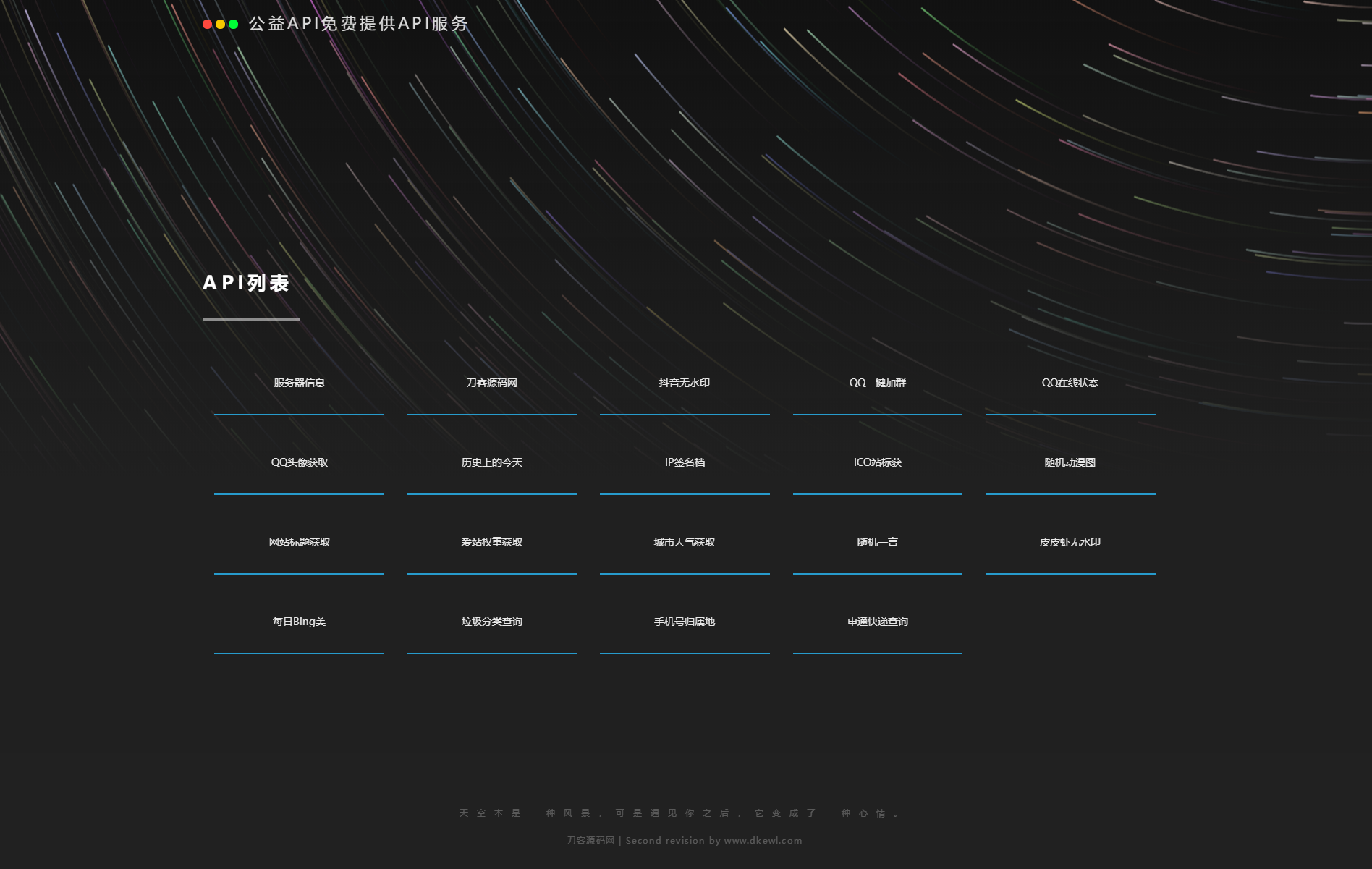This screenshot has height=869, width=1372.
Task: Open the 皮皮虾无水印 API
Action: [1070, 542]
